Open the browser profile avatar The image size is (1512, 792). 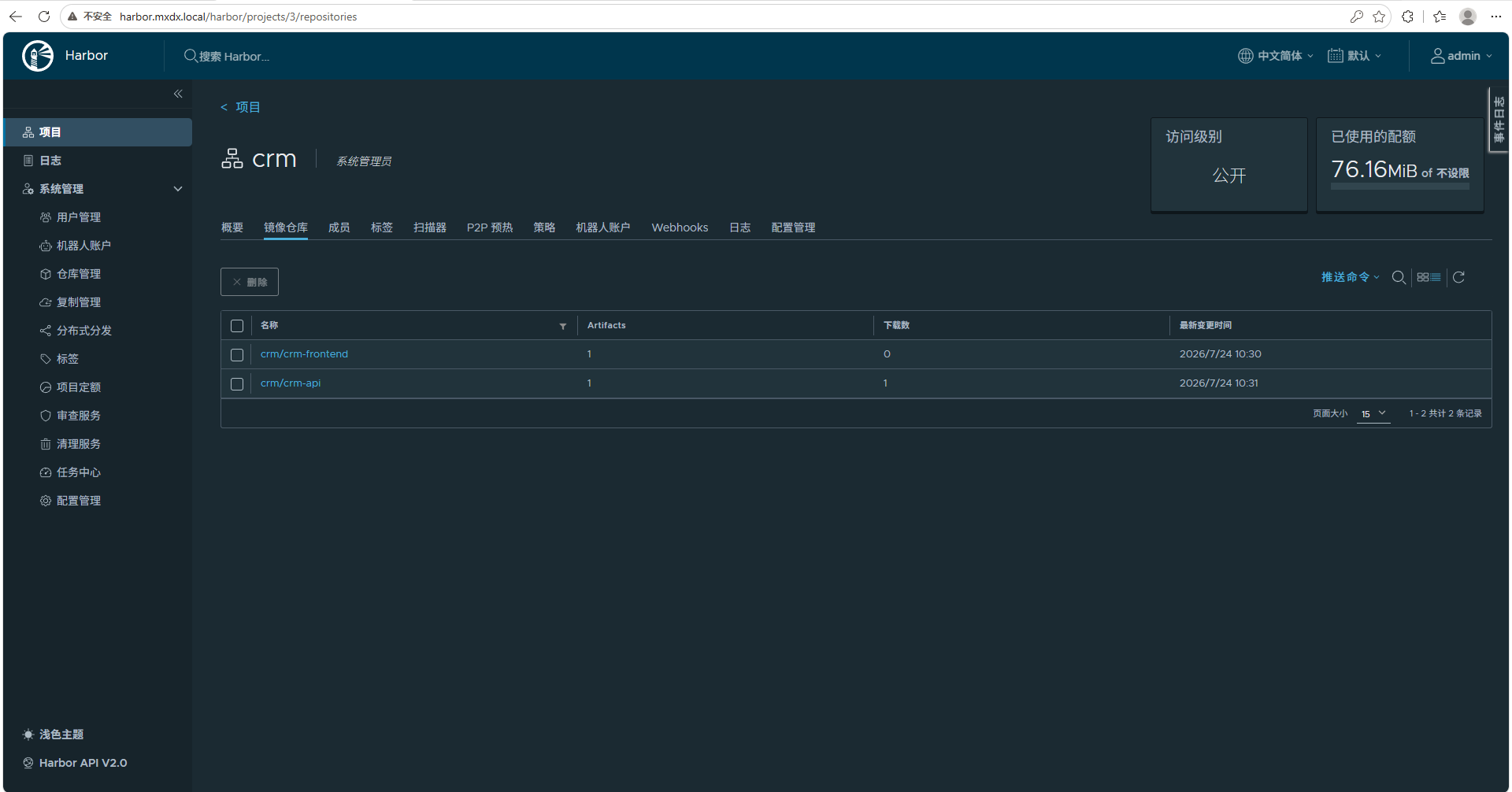click(x=1468, y=17)
